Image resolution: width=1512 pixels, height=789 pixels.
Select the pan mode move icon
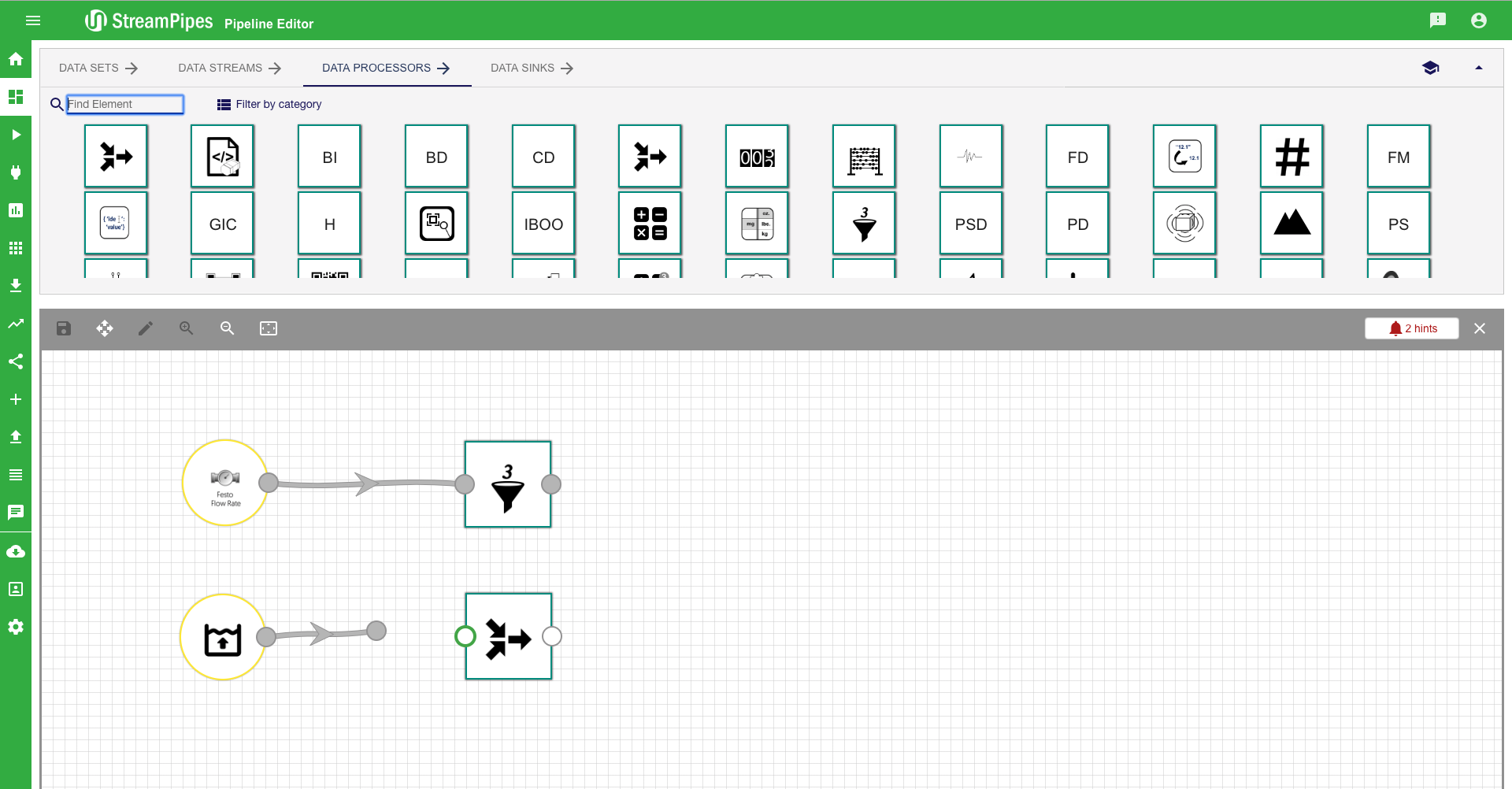[x=105, y=328]
